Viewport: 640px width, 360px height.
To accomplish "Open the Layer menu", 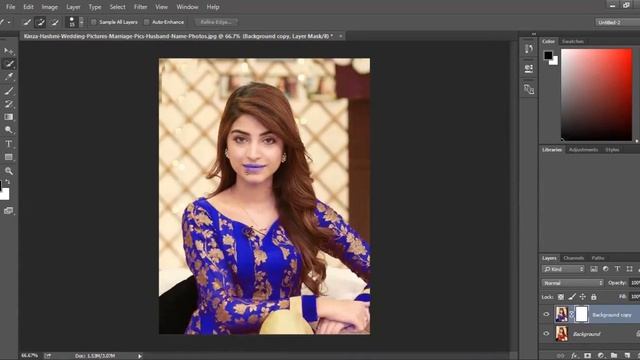I will [73, 7].
